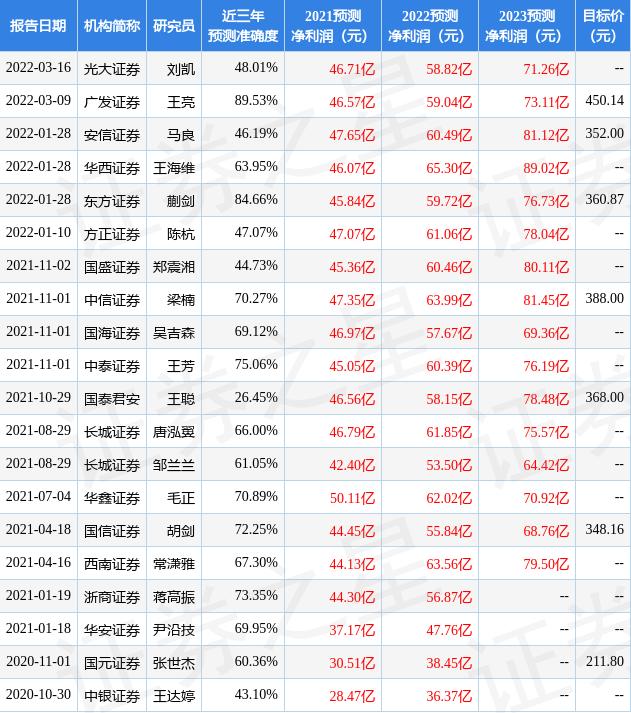Viewport: 631px width, 713px height.
Task: Click 广发证券 institution cell
Action: (x=112, y=102)
